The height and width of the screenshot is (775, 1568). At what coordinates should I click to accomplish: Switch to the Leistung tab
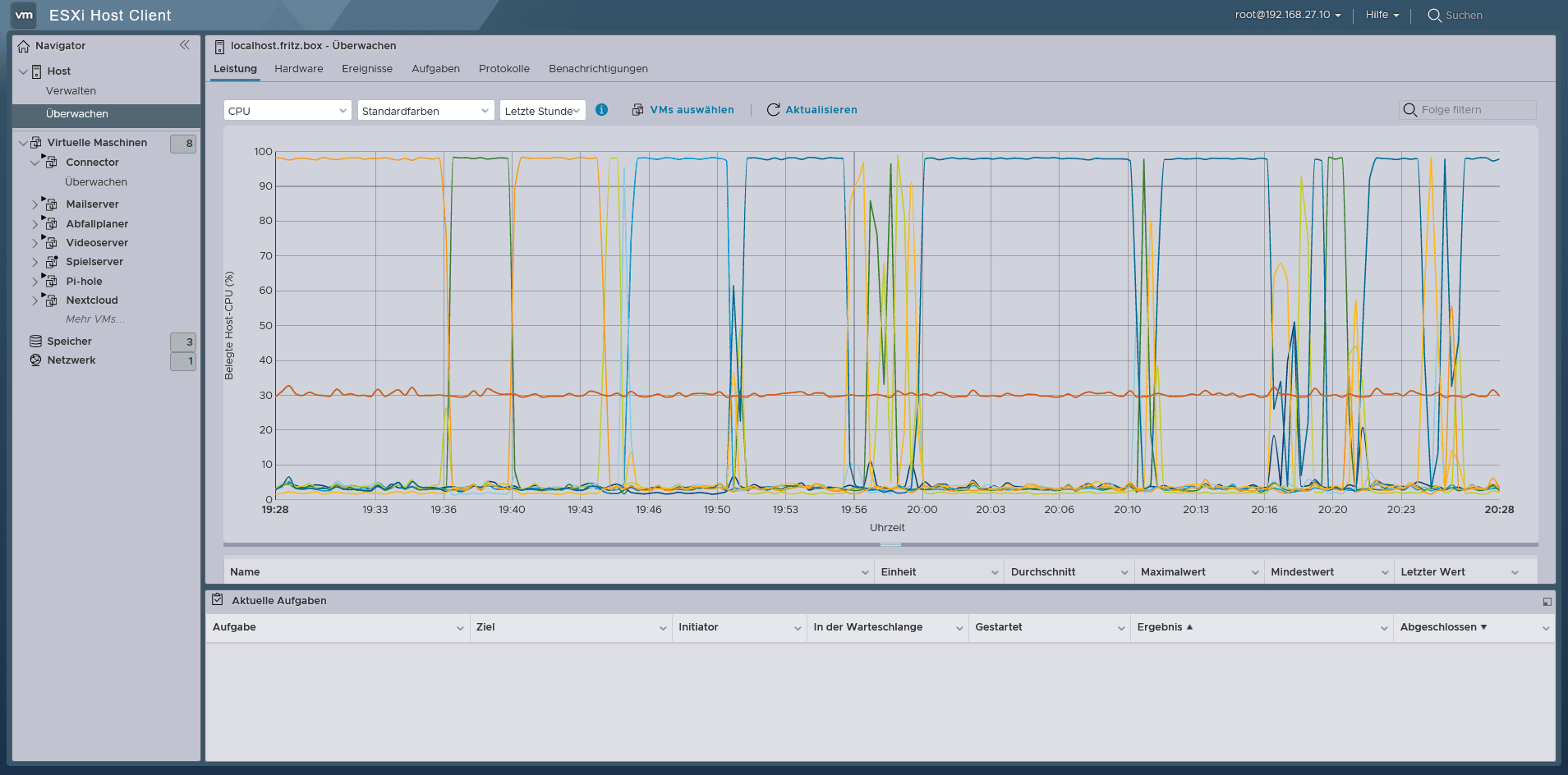coord(235,69)
